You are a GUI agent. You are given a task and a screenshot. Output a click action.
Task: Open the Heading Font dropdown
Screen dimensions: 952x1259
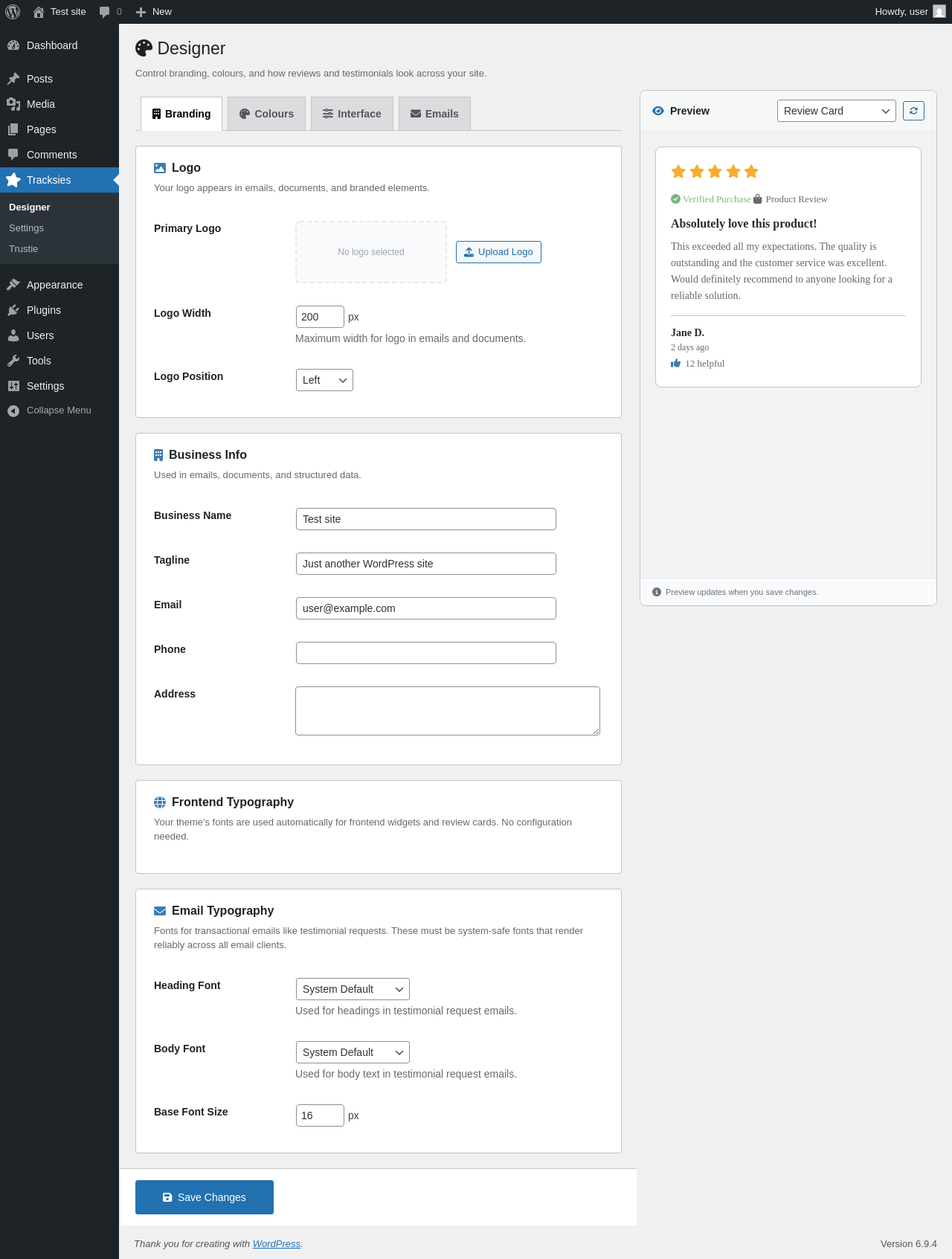353,989
